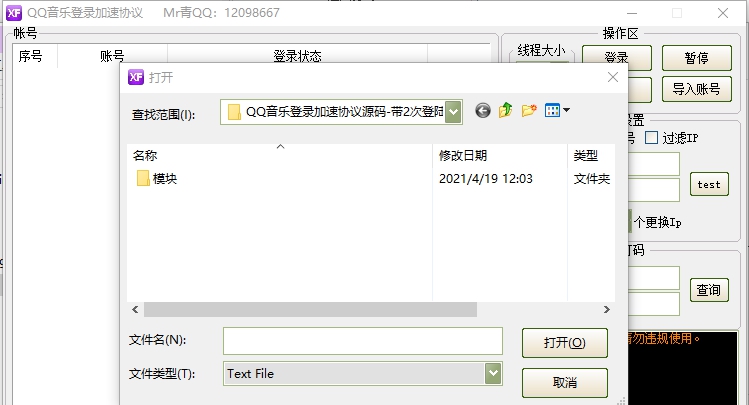Open view options dropdown arrow
Screen dimensions: 749x405
pyautogui.click(x=567, y=110)
